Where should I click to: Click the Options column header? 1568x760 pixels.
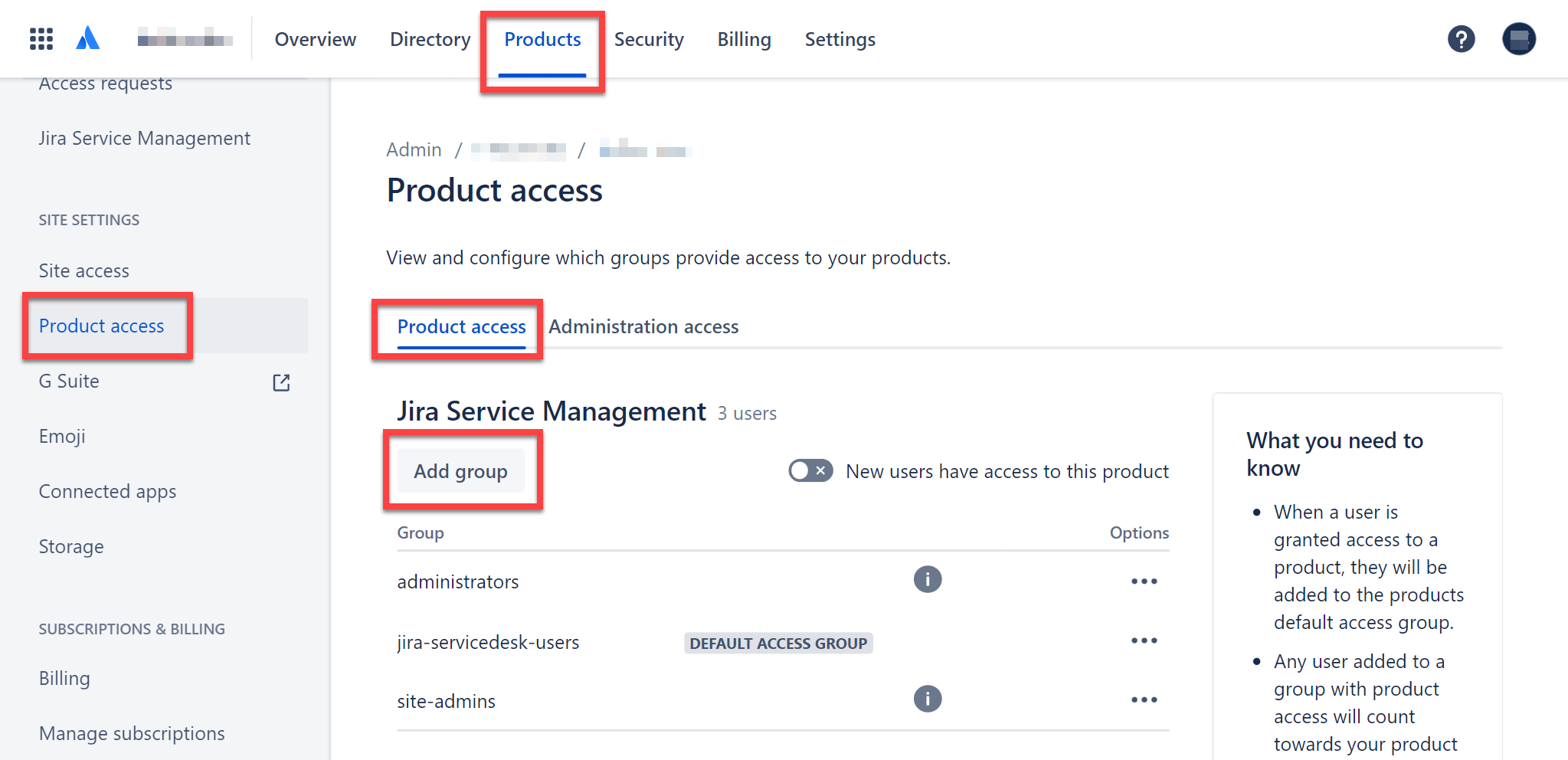[x=1139, y=532]
